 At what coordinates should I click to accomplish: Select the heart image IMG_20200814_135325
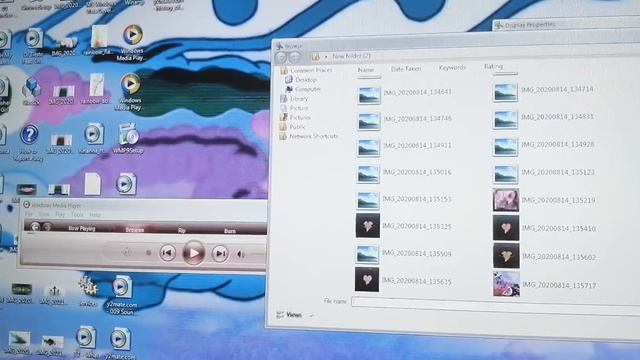367,225
